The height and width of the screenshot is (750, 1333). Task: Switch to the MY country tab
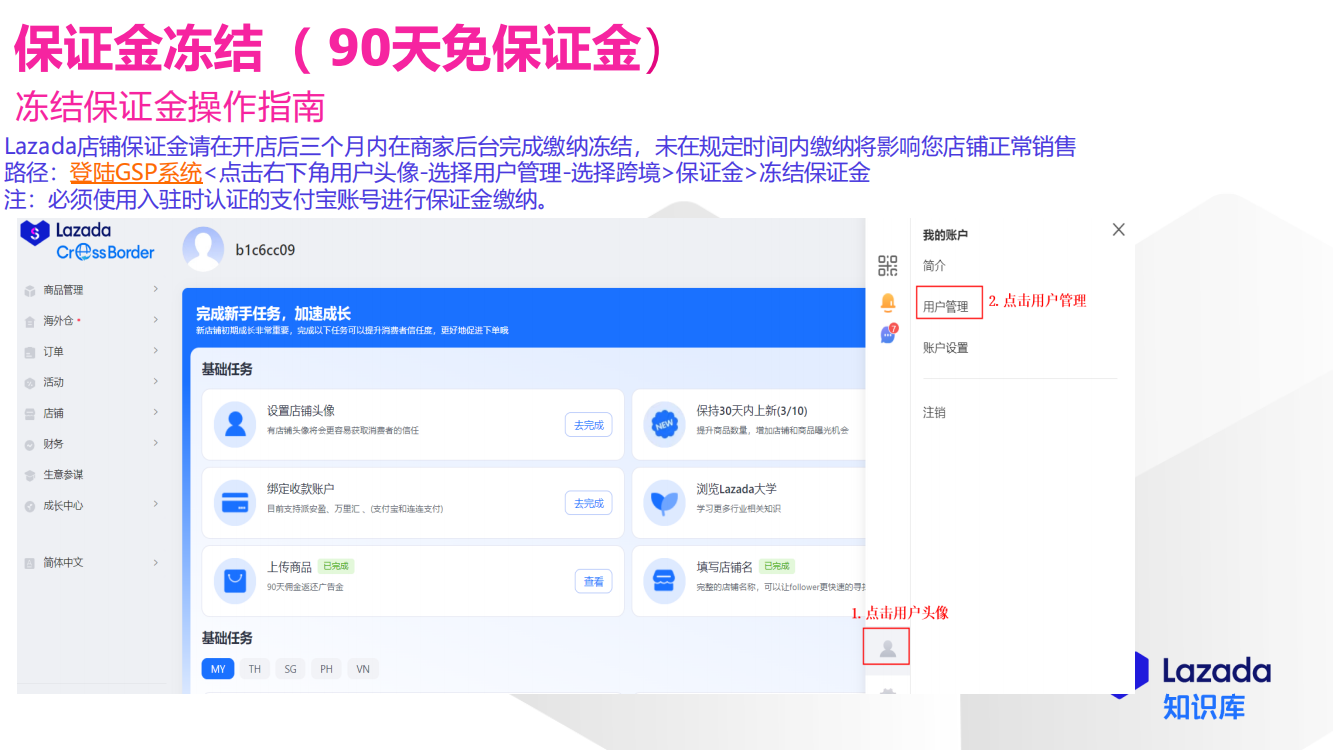click(x=218, y=669)
